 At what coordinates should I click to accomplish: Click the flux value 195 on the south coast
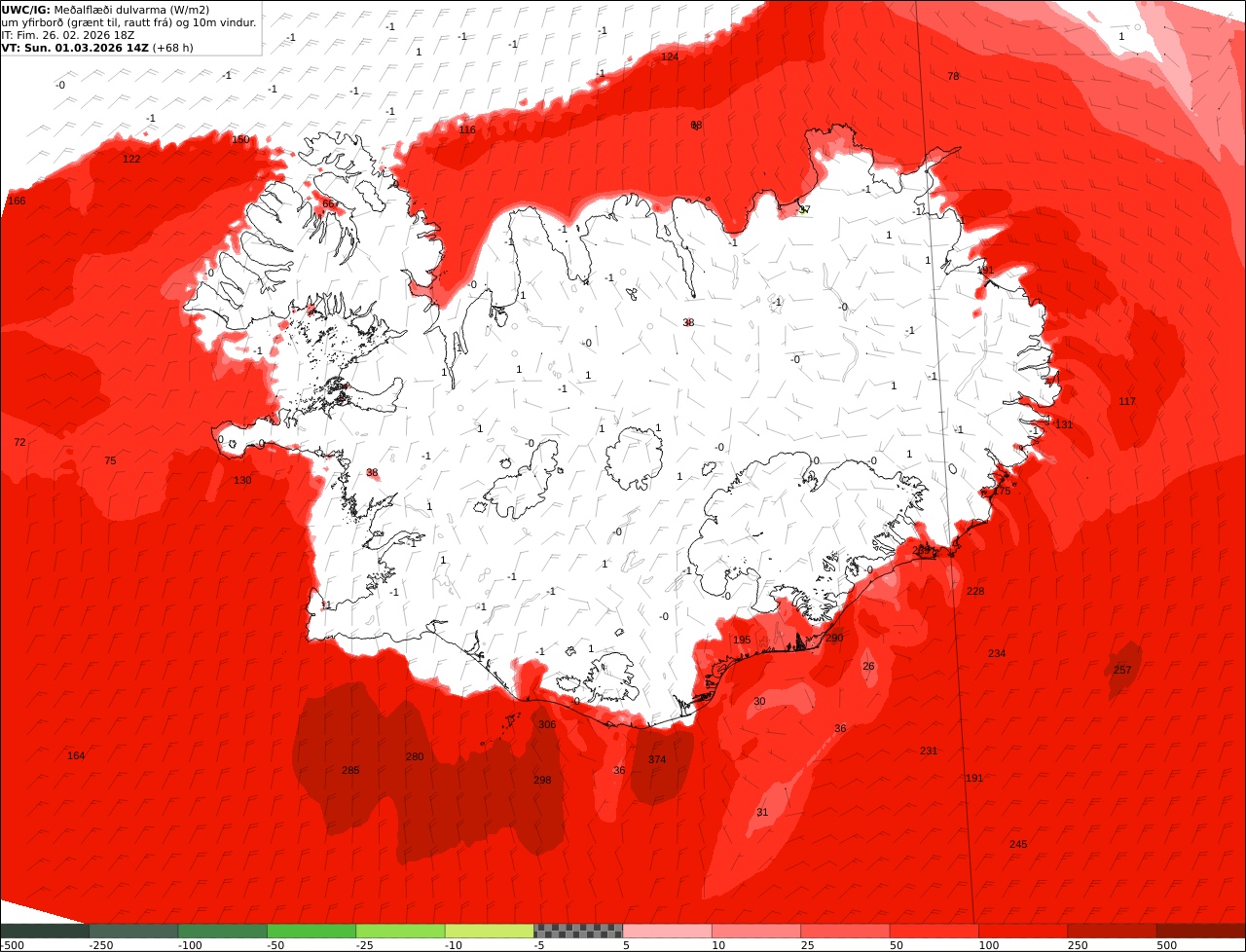pyautogui.click(x=742, y=640)
